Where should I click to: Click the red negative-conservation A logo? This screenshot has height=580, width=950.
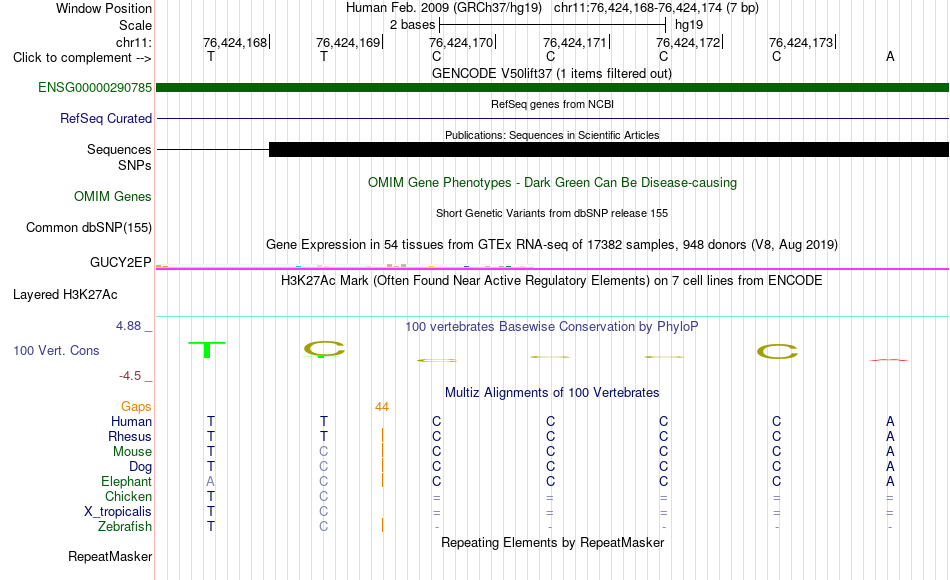click(x=889, y=360)
